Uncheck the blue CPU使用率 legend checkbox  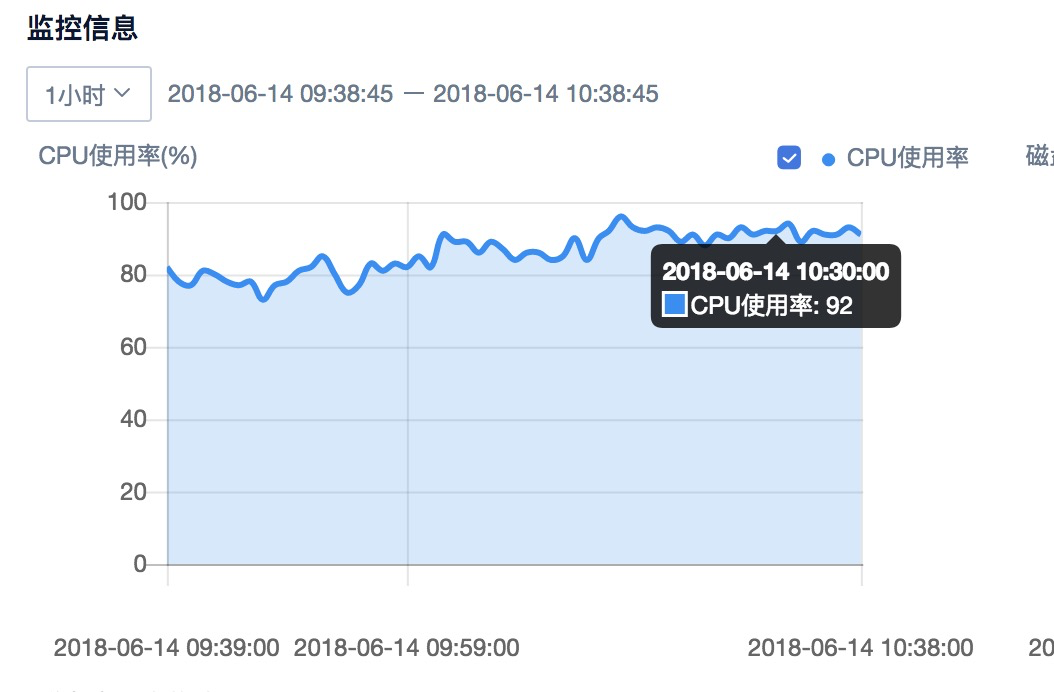[788, 157]
